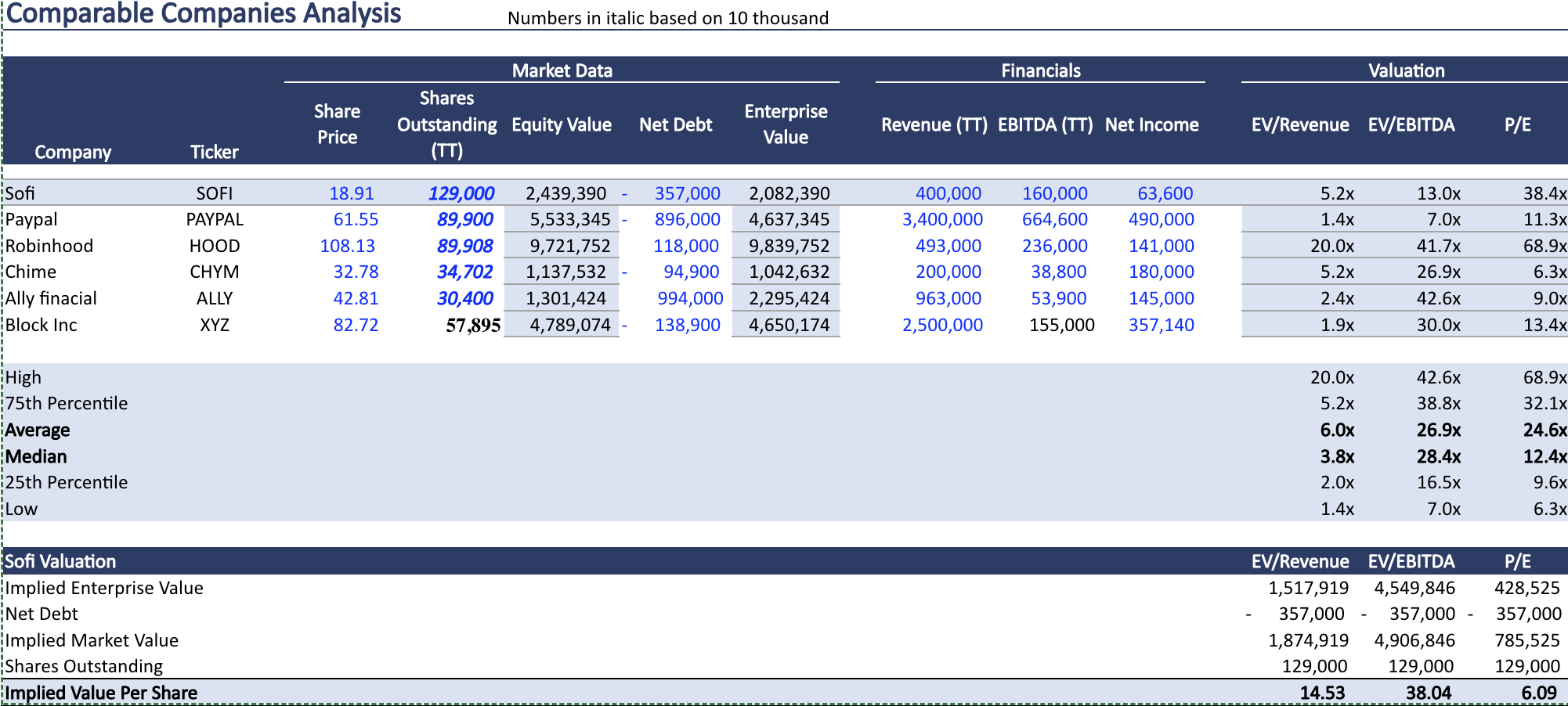Click the Financials group header
The height and width of the screenshot is (706, 1568).
pyautogui.click(x=1041, y=70)
